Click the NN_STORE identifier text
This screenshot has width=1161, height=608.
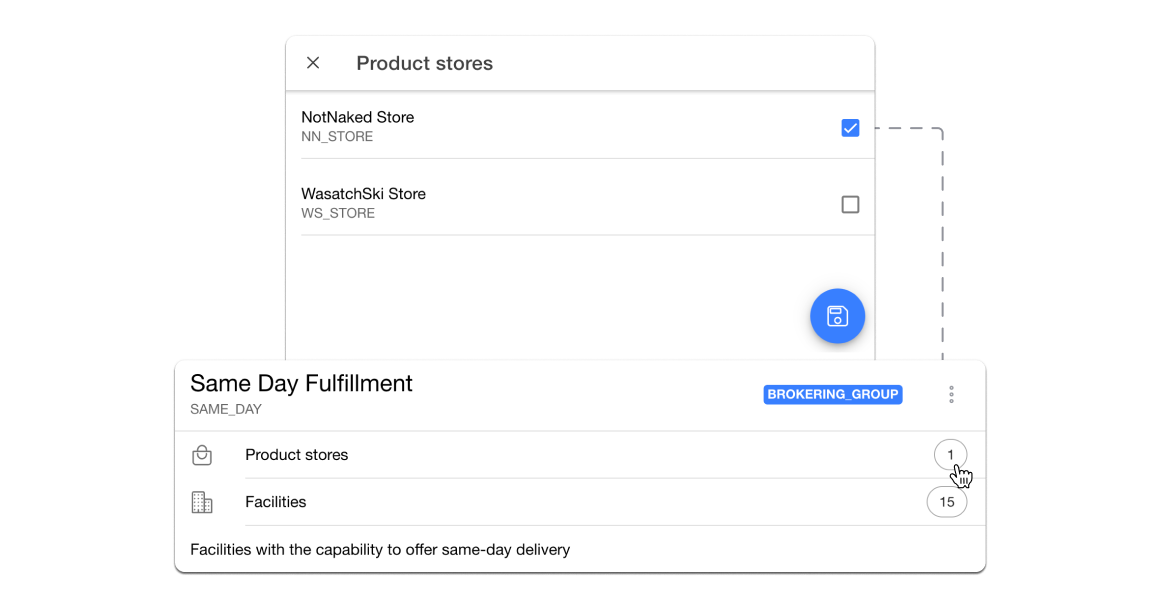(337, 137)
